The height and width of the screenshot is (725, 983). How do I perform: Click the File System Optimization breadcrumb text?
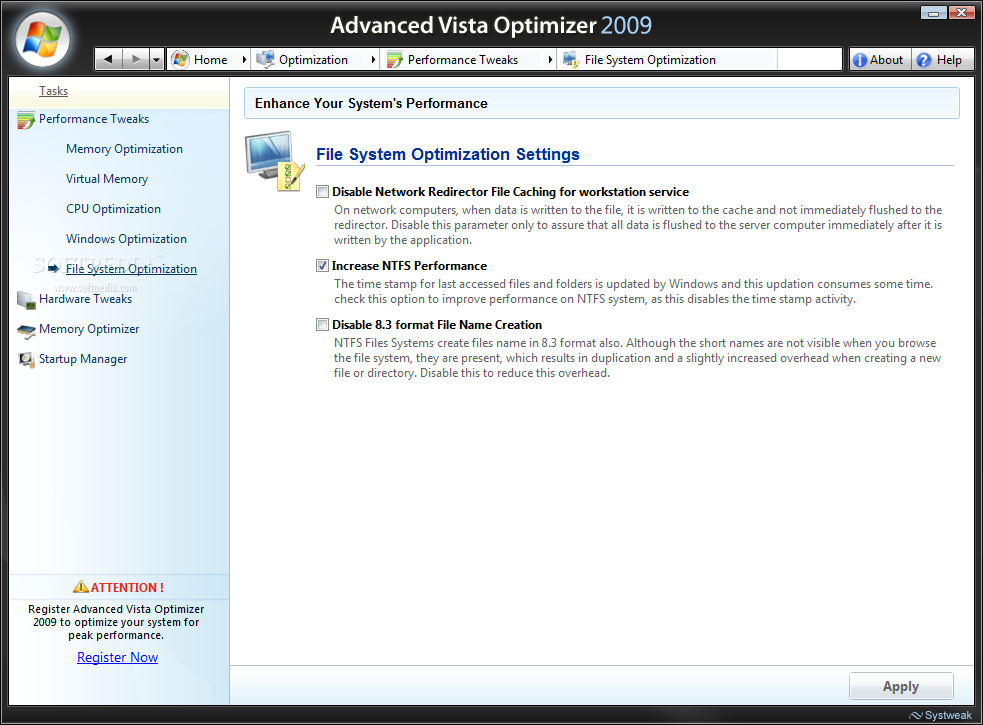click(x=650, y=60)
